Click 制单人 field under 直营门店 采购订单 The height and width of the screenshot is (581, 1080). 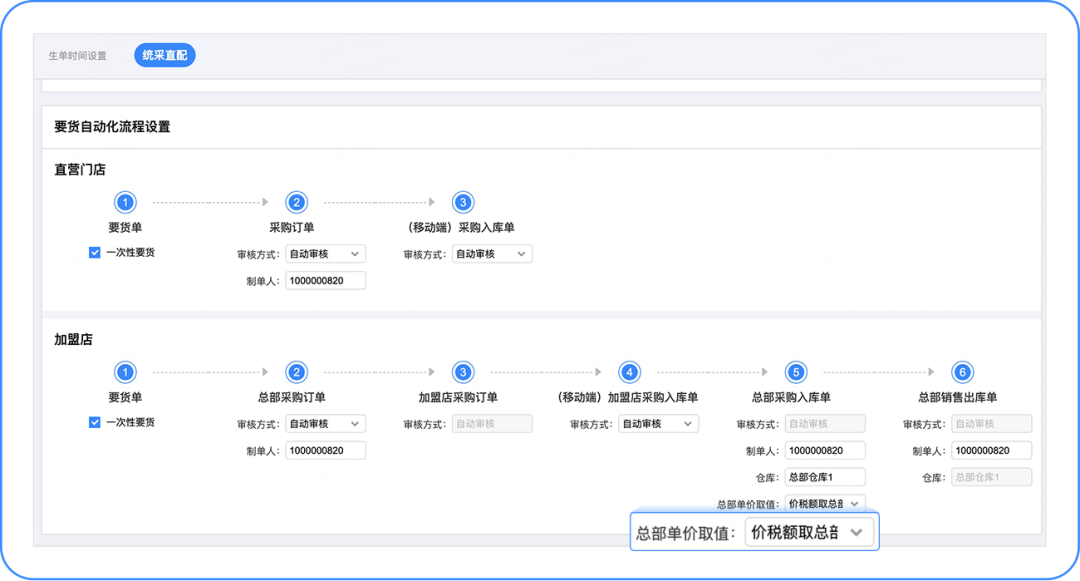(325, 281)
